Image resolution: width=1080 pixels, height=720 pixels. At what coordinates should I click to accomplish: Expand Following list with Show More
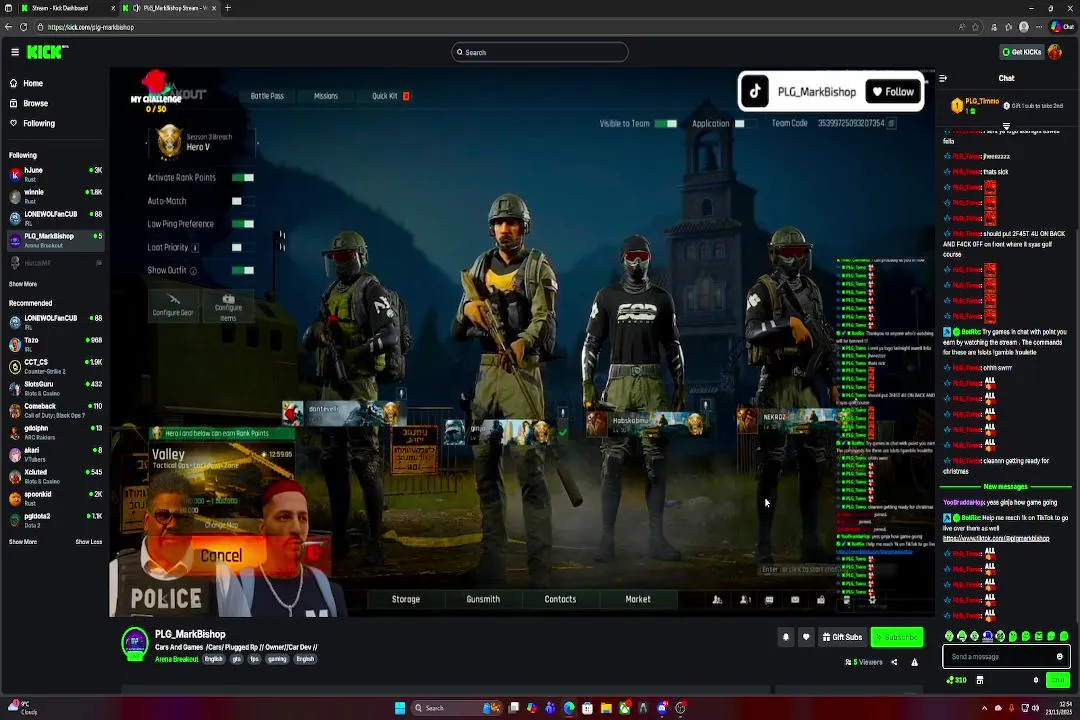pos(23,284)
